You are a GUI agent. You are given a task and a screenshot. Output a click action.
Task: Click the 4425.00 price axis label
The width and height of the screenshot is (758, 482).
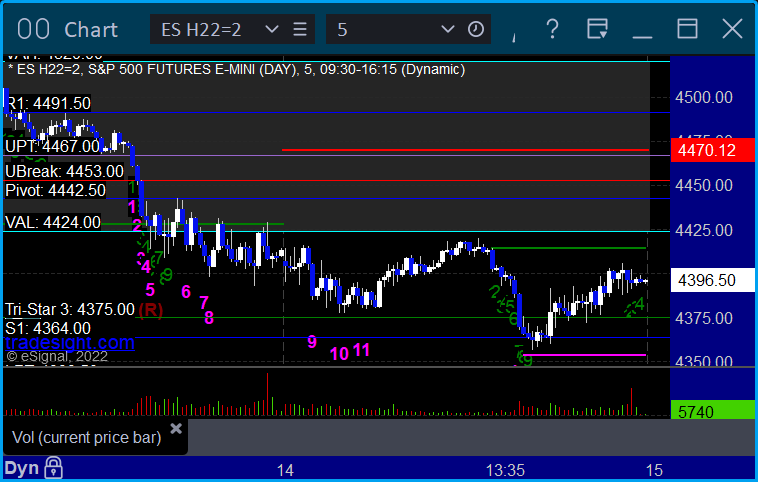704,230
